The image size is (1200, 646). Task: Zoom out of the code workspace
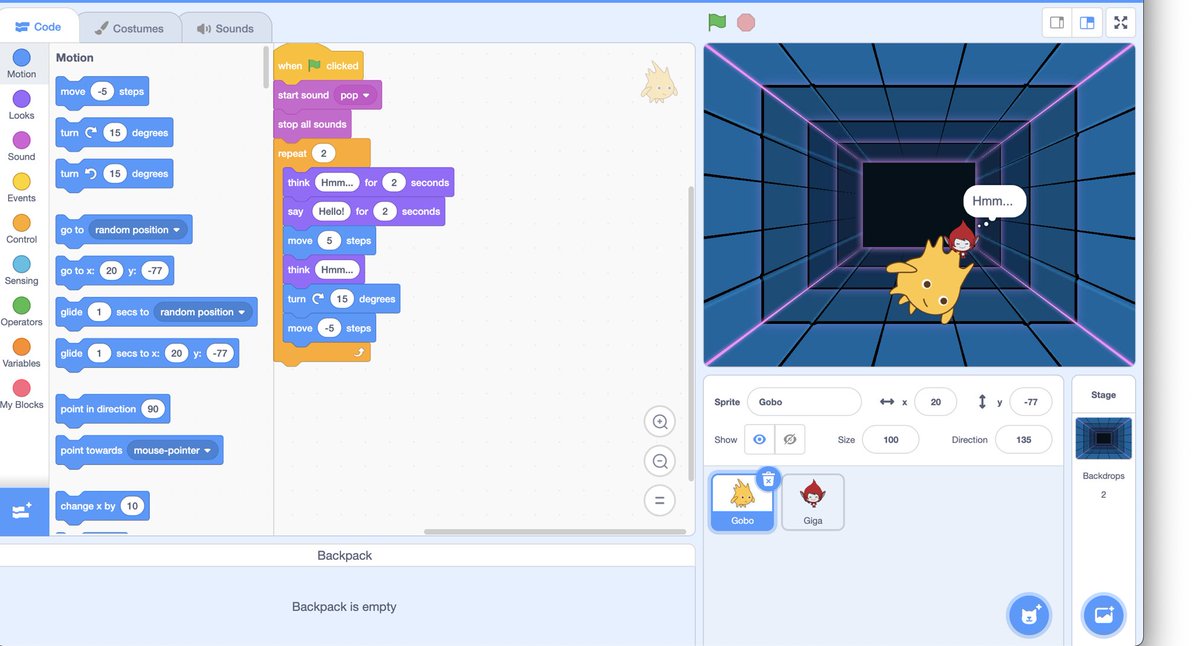tap(660, 461)
